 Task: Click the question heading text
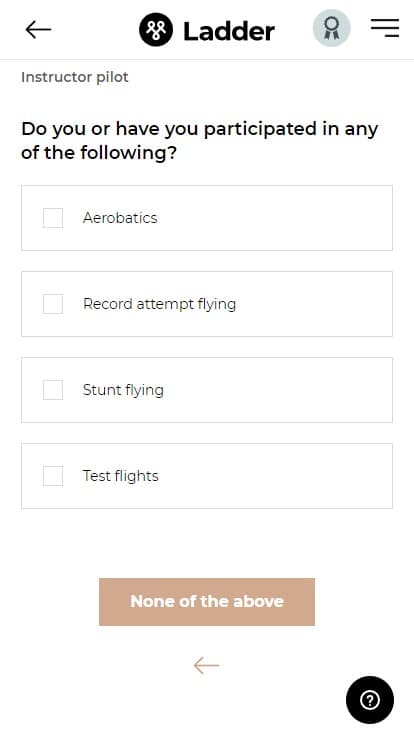pyautogui.click(x=199, y=141)
